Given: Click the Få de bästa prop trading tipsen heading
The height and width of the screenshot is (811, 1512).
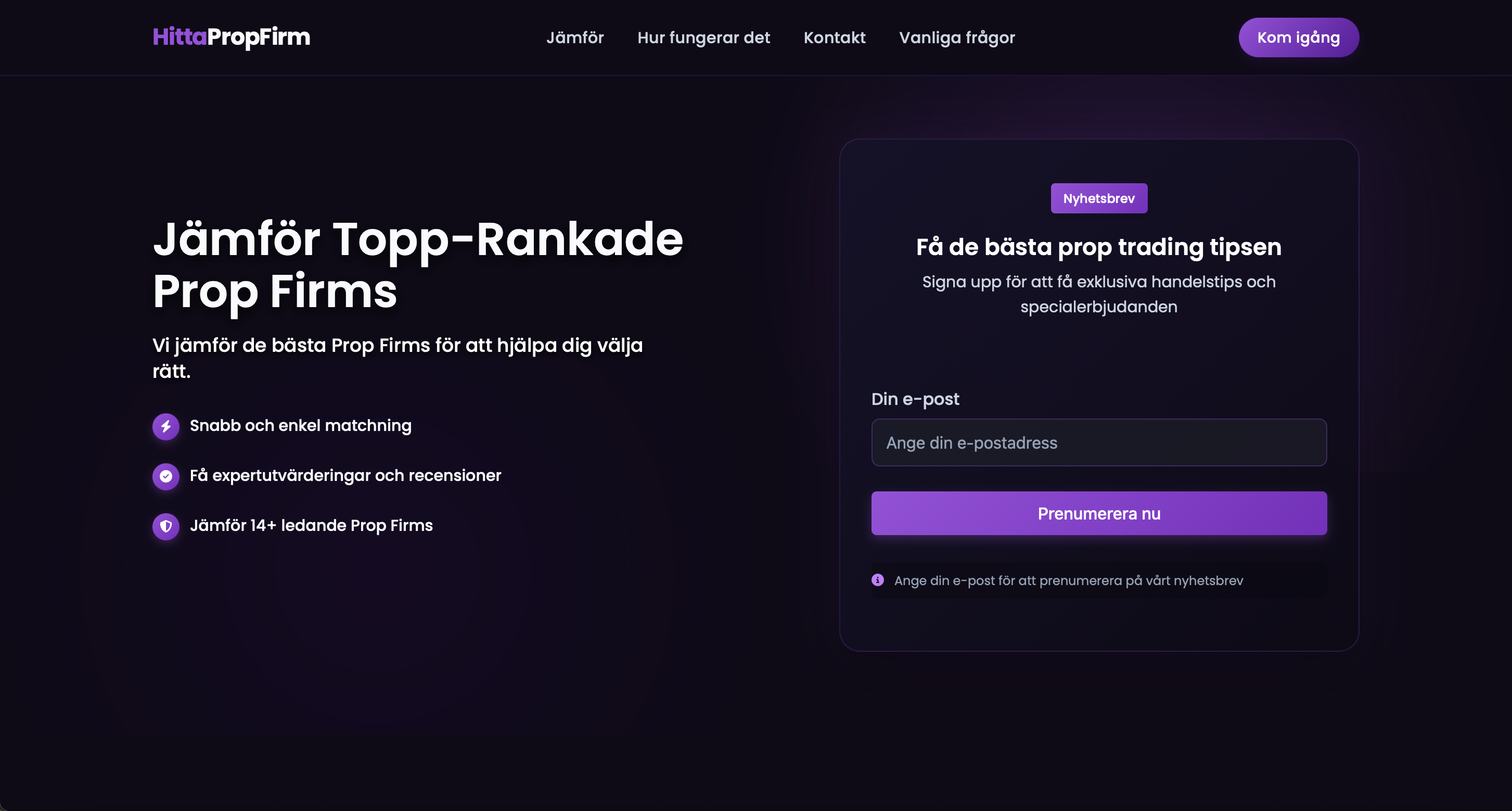Looking at the screenshot, I should point(1099,247).
